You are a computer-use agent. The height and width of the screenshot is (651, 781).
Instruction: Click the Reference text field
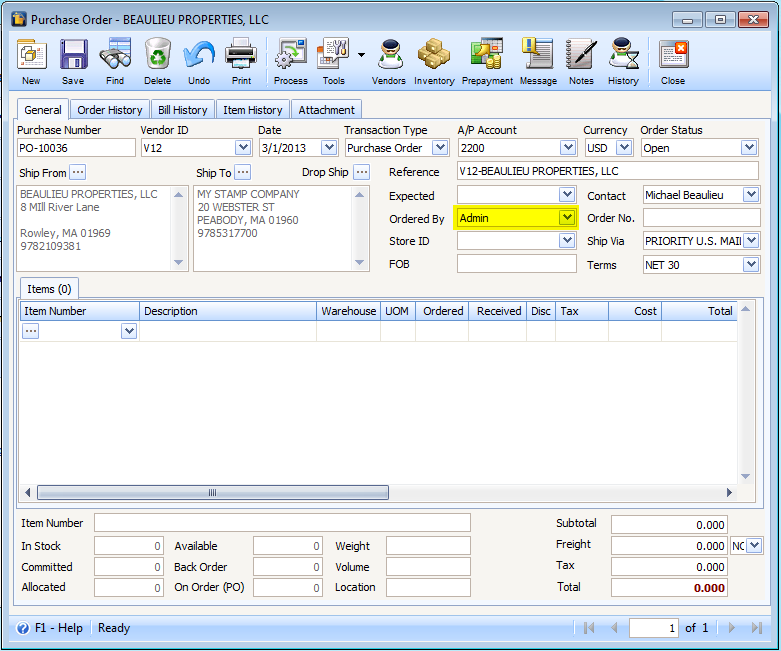pyautogui.click(x=608, y=171)
